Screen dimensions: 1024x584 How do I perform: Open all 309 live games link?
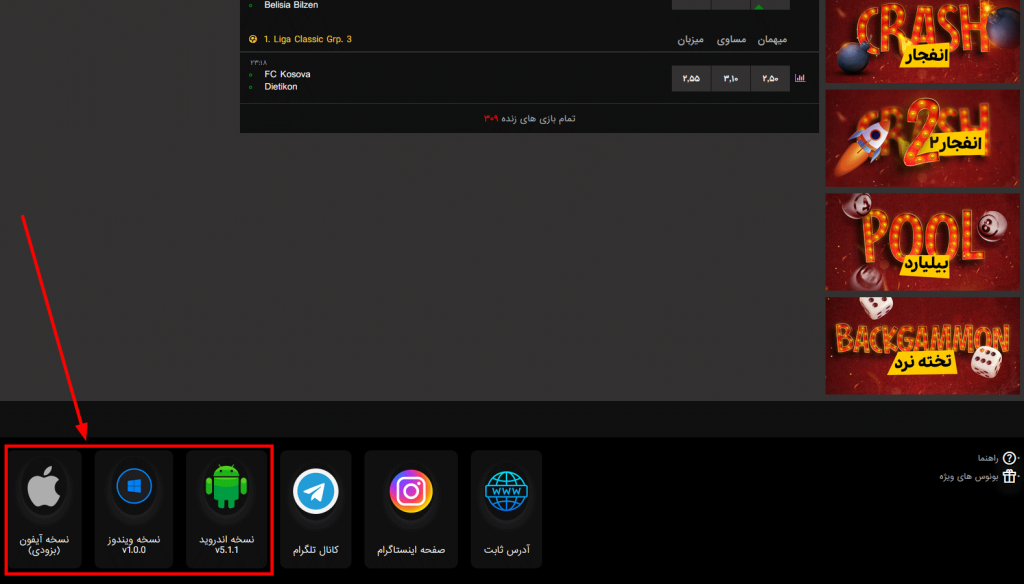[529, 118]
